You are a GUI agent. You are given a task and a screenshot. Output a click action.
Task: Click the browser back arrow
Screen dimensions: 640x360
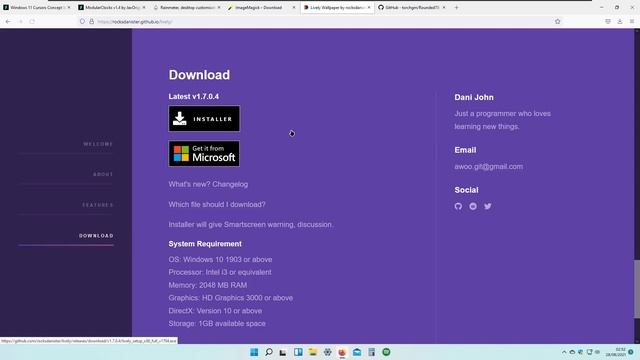pyautogui.click(x=8, y=22)
